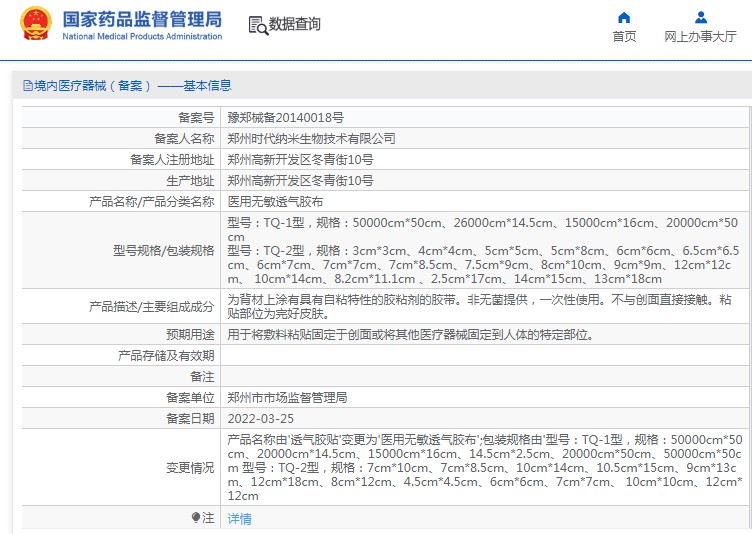The image size is (752, 534).
Task: Click the national emblem logo
Action: coord(36,25)
